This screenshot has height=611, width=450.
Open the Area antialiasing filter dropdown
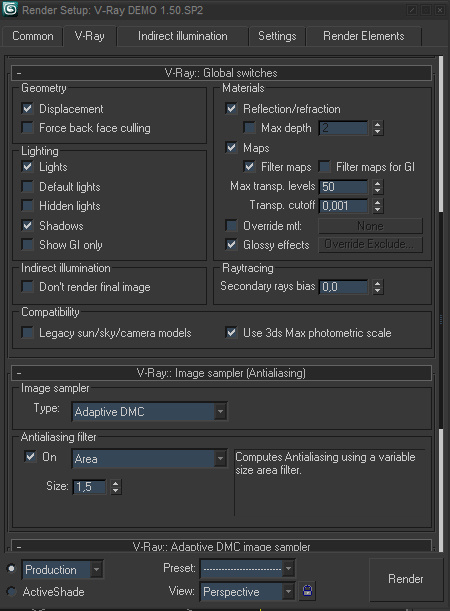tap(150, 459)
